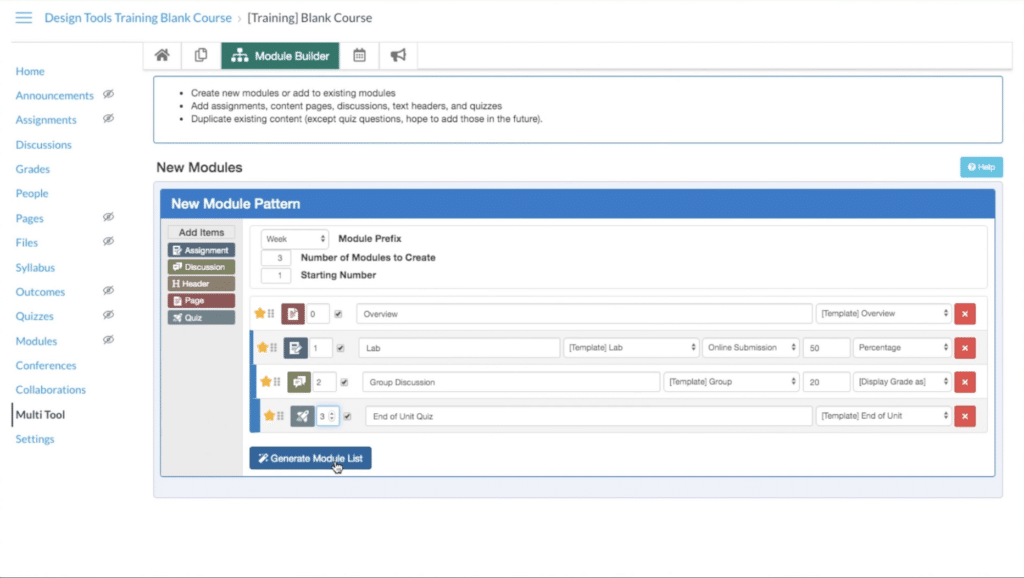1024x578 pixels.
Task: Click the Generate Module List button
Action: [310, 458]
